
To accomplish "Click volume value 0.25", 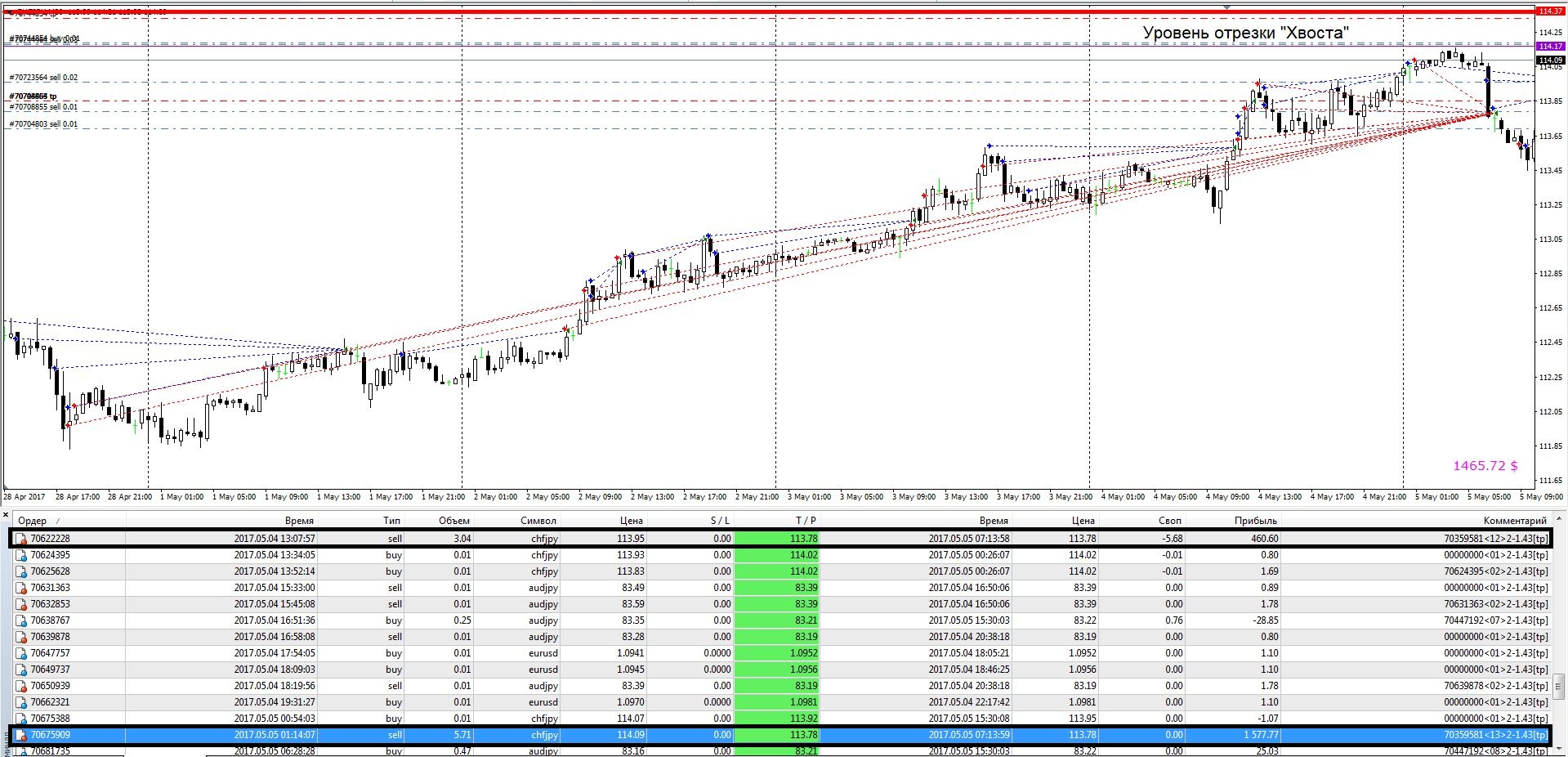I will coord(462,620).
